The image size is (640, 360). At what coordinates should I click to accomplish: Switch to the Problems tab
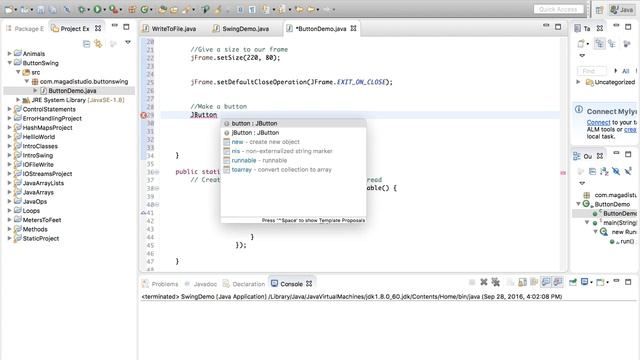(x=160, y=284)
